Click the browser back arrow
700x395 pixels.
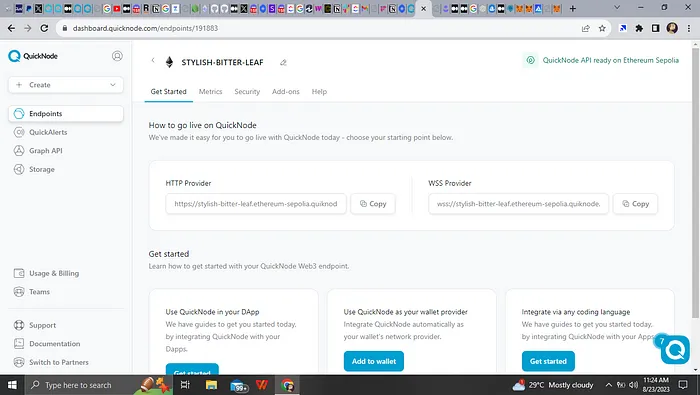pos(11,28)
